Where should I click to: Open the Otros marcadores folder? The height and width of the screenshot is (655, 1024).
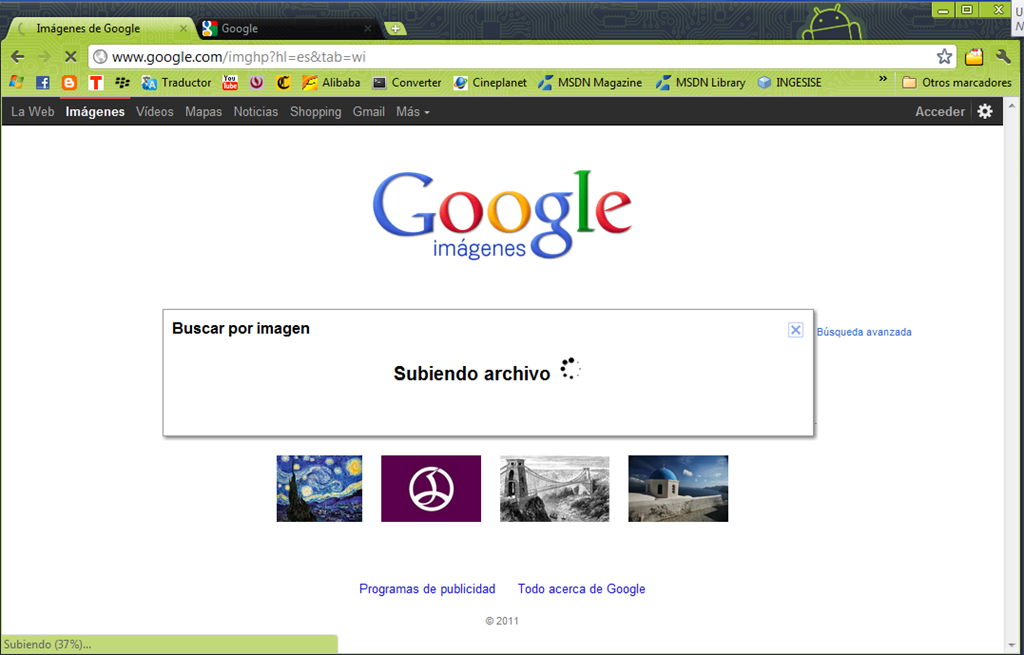tap(957, 83)
